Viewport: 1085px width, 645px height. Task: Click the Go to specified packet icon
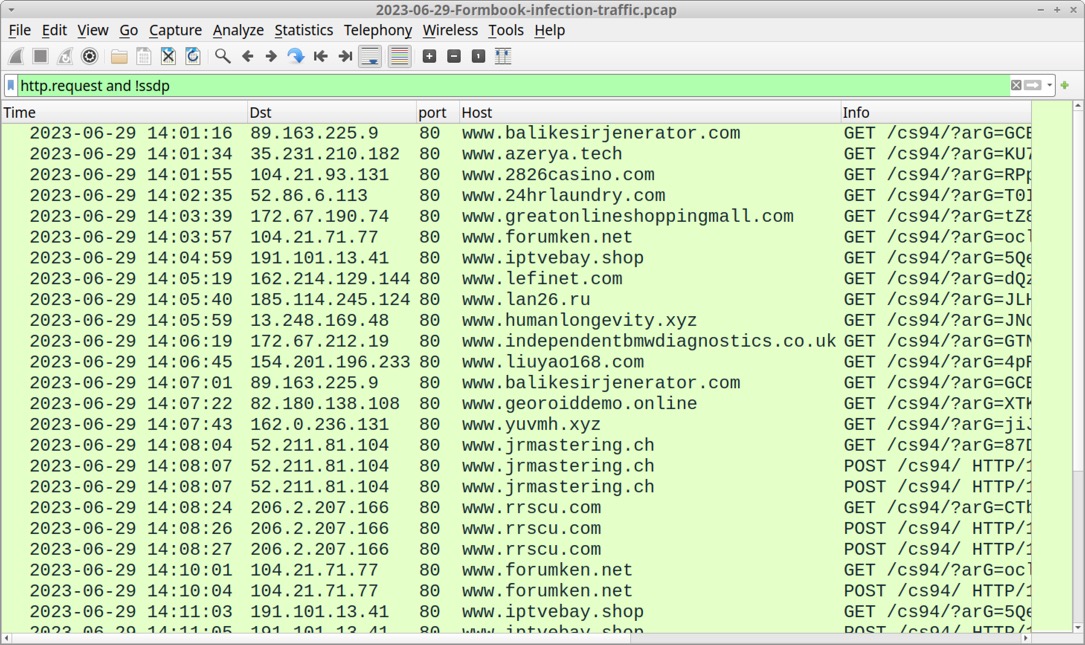click(295, 56)
